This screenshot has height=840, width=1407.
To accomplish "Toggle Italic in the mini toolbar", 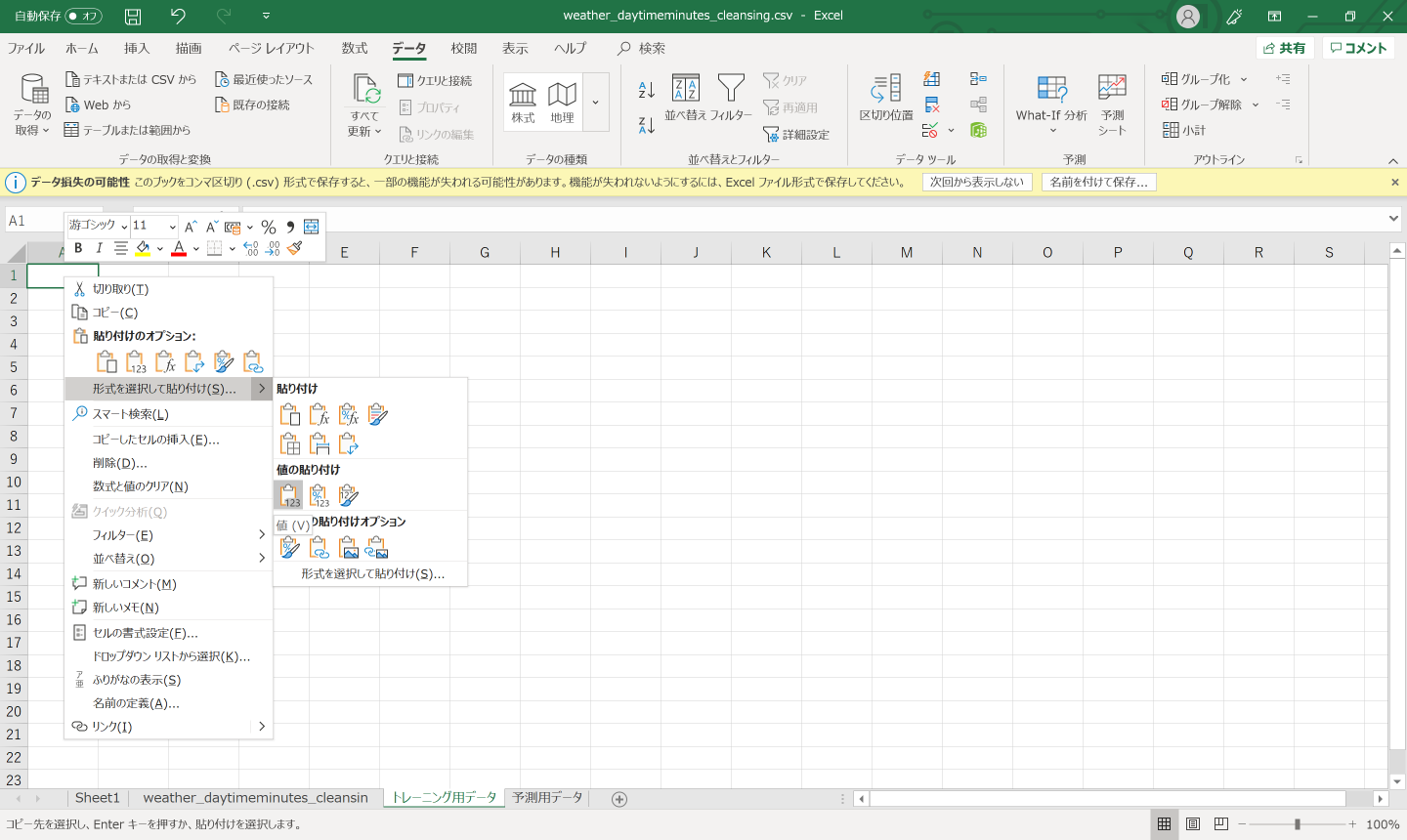I will click(x=99, y=248).
